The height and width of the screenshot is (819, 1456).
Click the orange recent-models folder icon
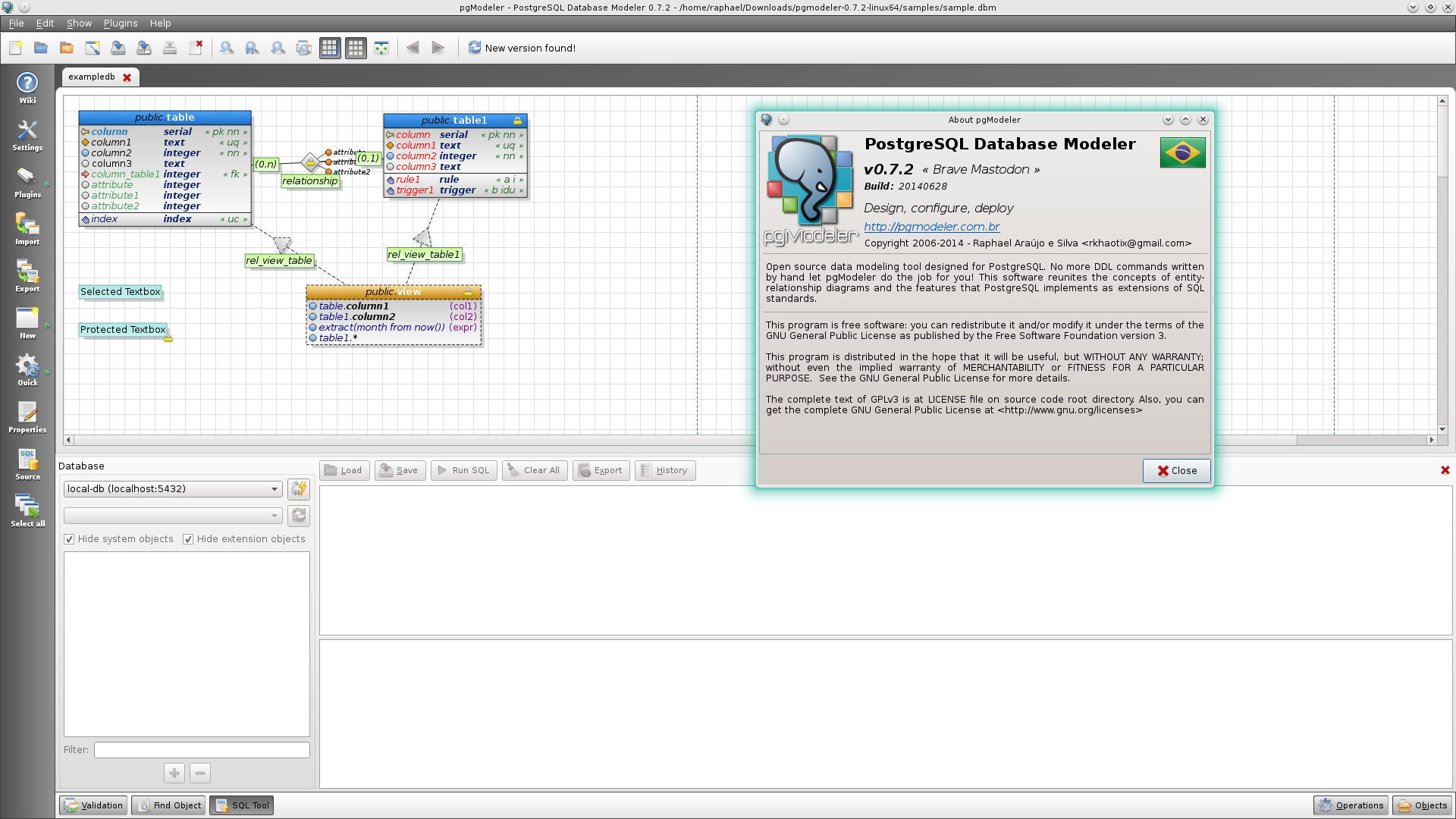tap(67, 48)
